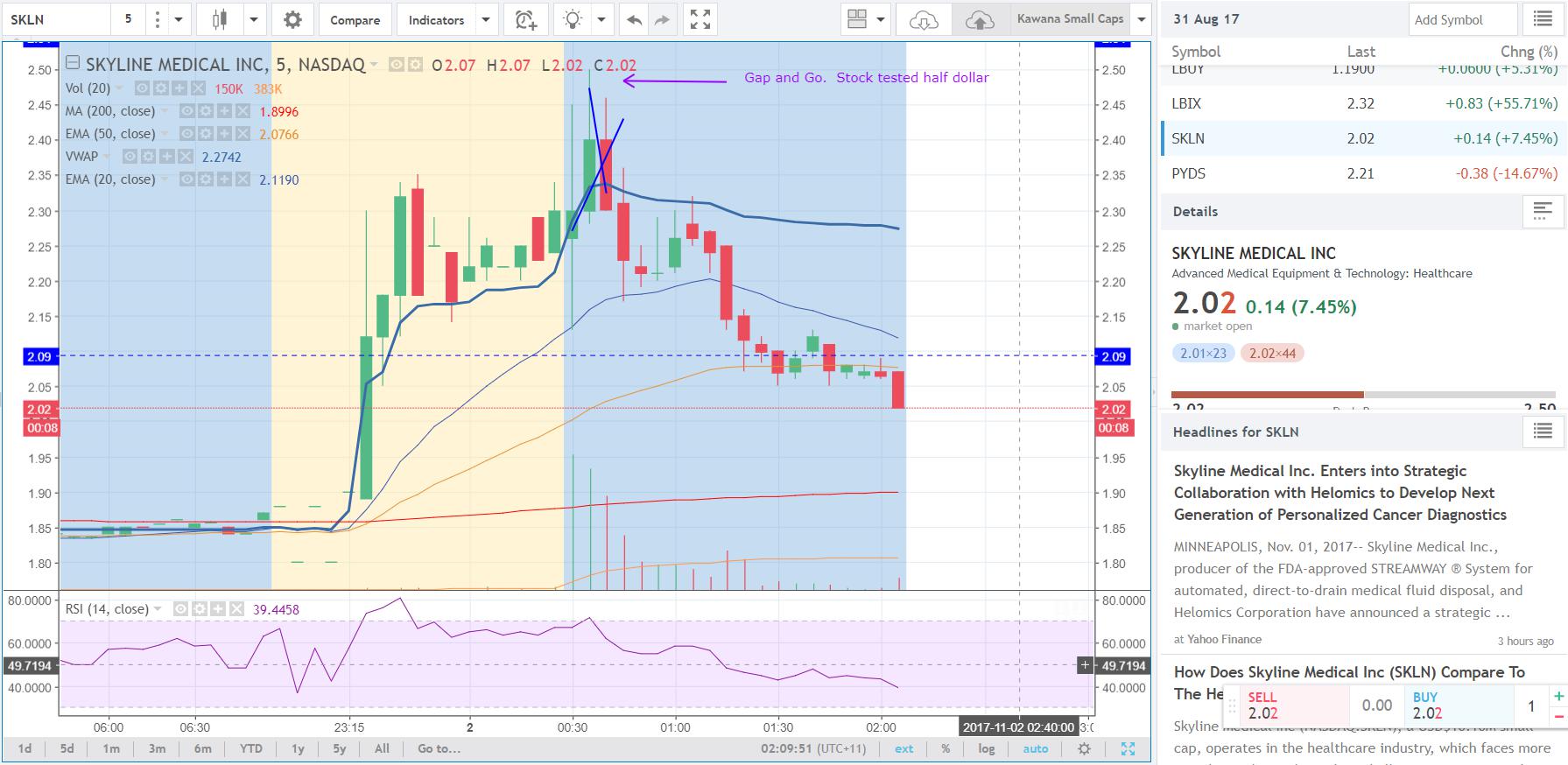Grab the order panel drag handle
Screen dimensions: 1568x765
point(1232,705)
